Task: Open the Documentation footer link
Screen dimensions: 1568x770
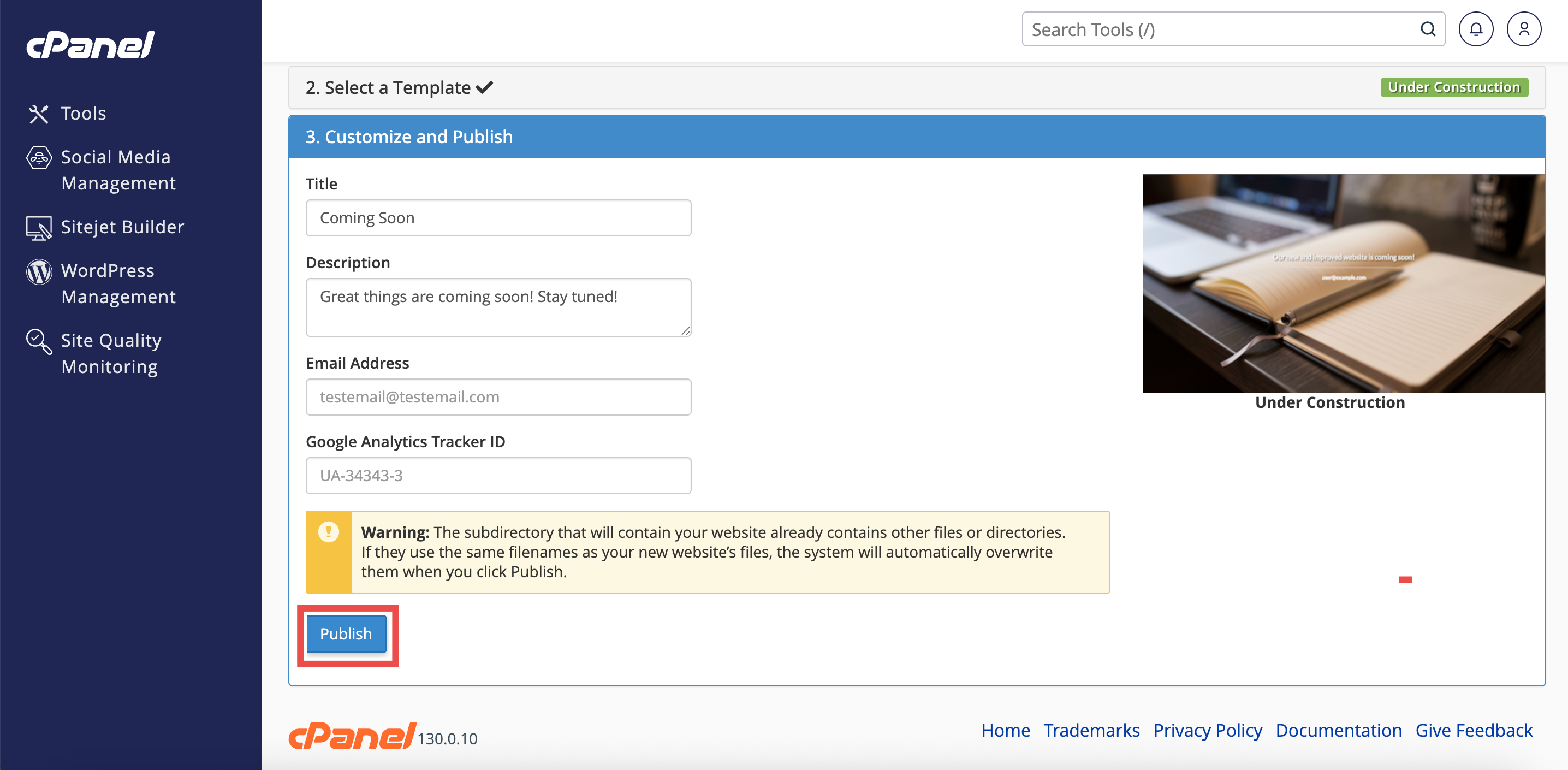Action: tap(1338, 730)
